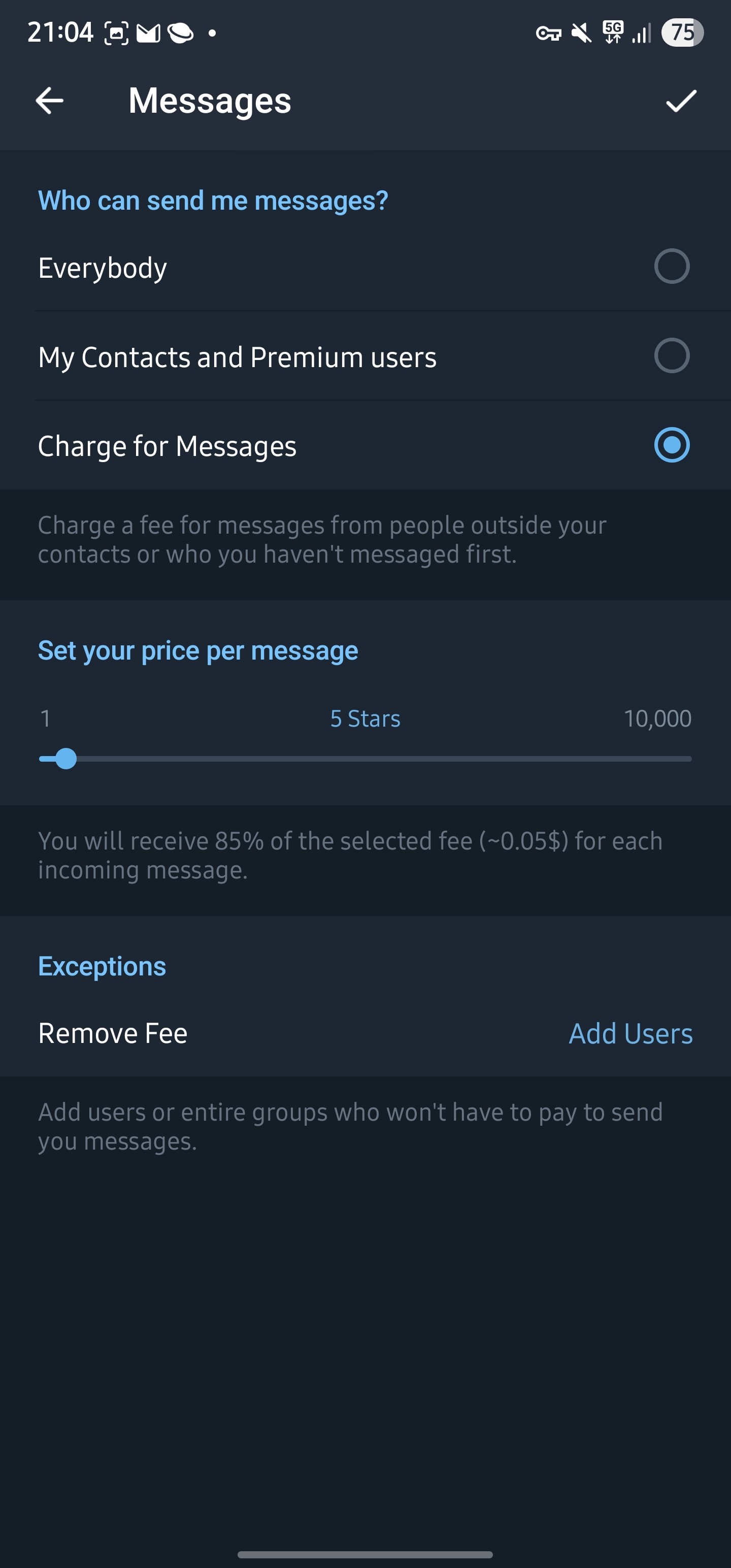This screenshot has height=1568, width=731.
Task: Tap the Messages page title
Action: point(209,101)
